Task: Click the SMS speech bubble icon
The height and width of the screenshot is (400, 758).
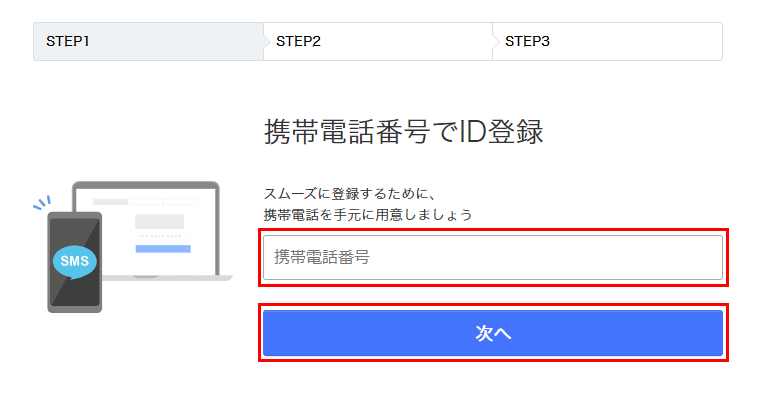Action: point(74,262)
